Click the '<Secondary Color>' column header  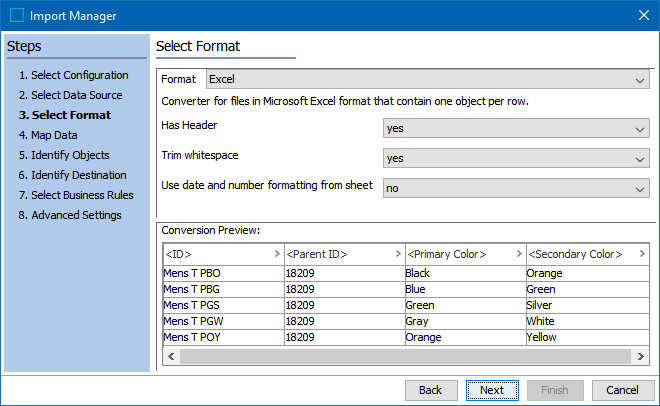[x=588, y=254]
